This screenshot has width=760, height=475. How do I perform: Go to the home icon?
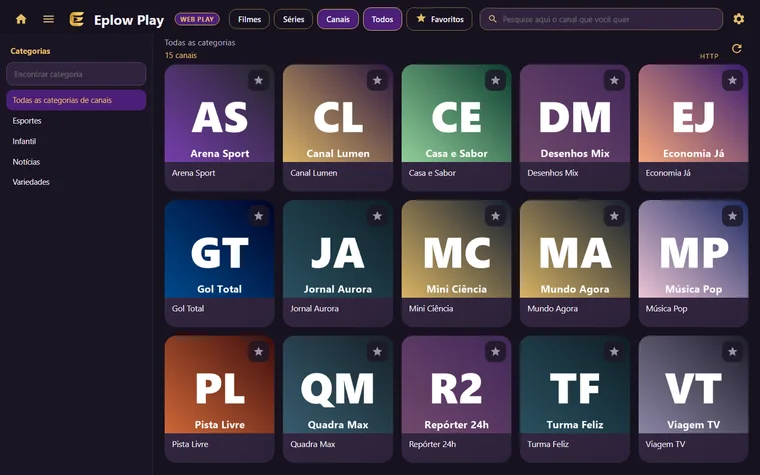[21, 19]
